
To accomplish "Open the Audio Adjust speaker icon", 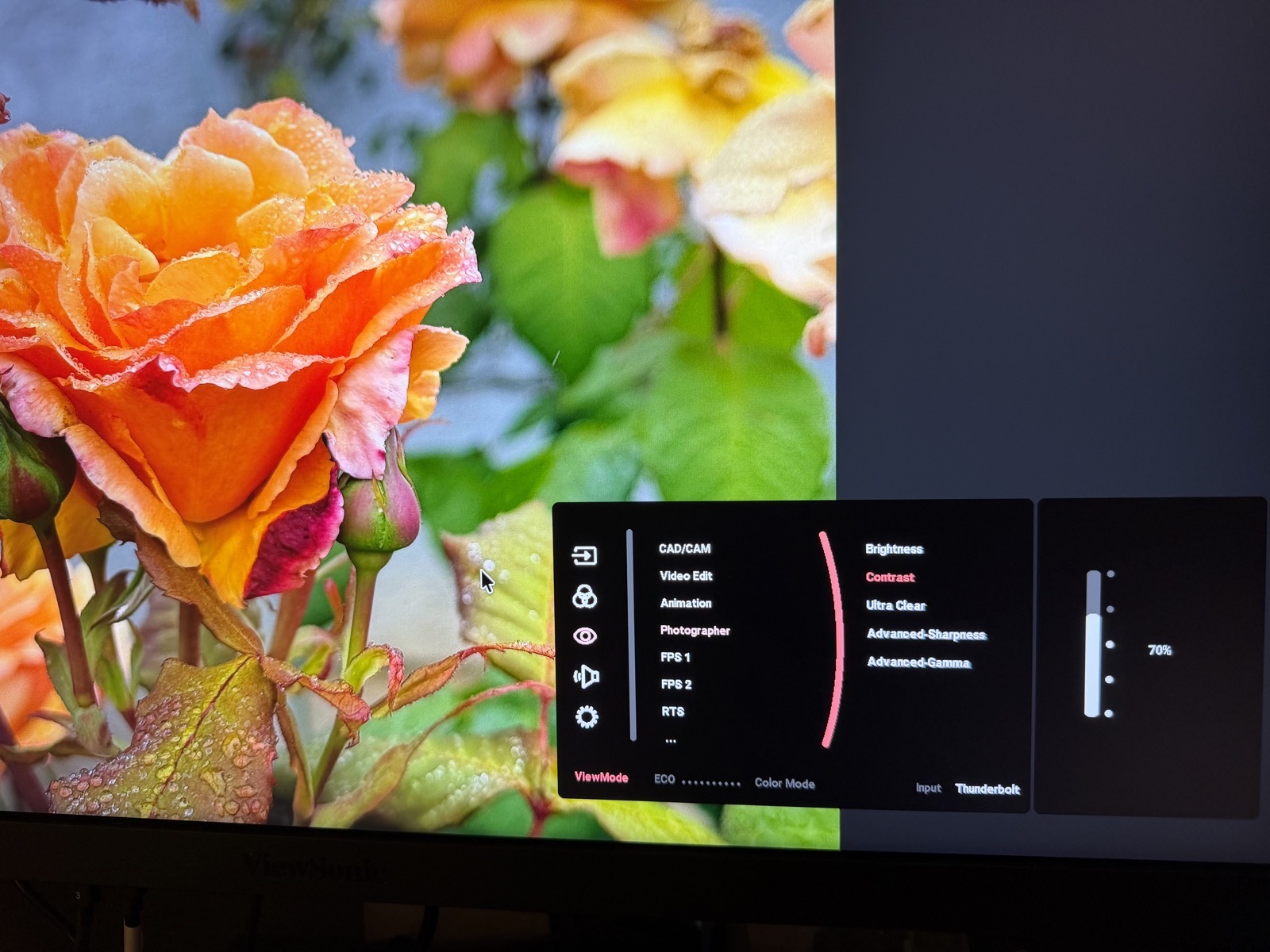I will pyautogui.click(x=586, y=677).
